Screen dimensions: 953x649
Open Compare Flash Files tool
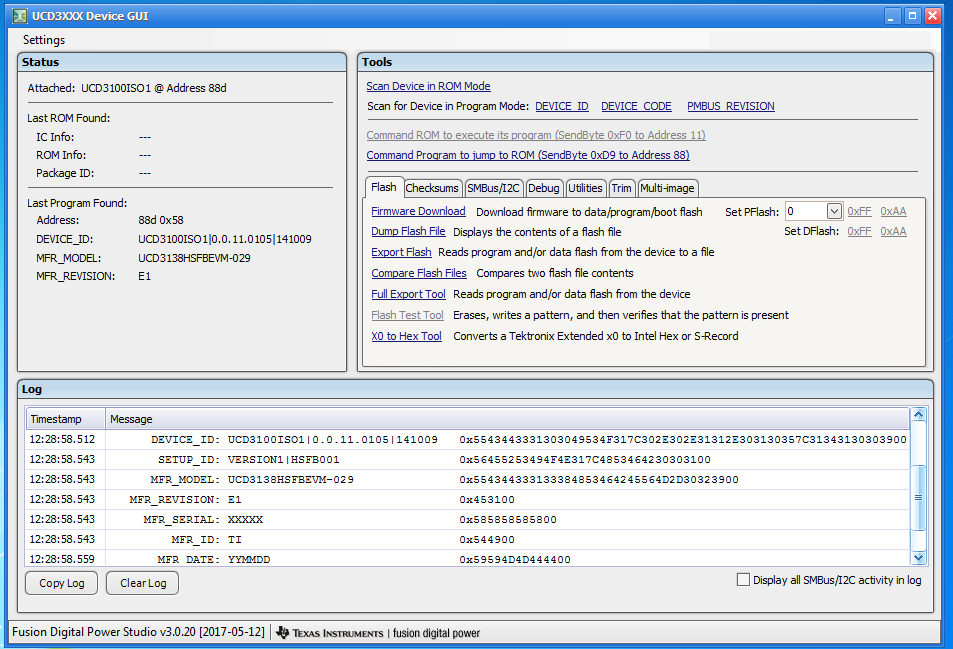tap(419, 273)
